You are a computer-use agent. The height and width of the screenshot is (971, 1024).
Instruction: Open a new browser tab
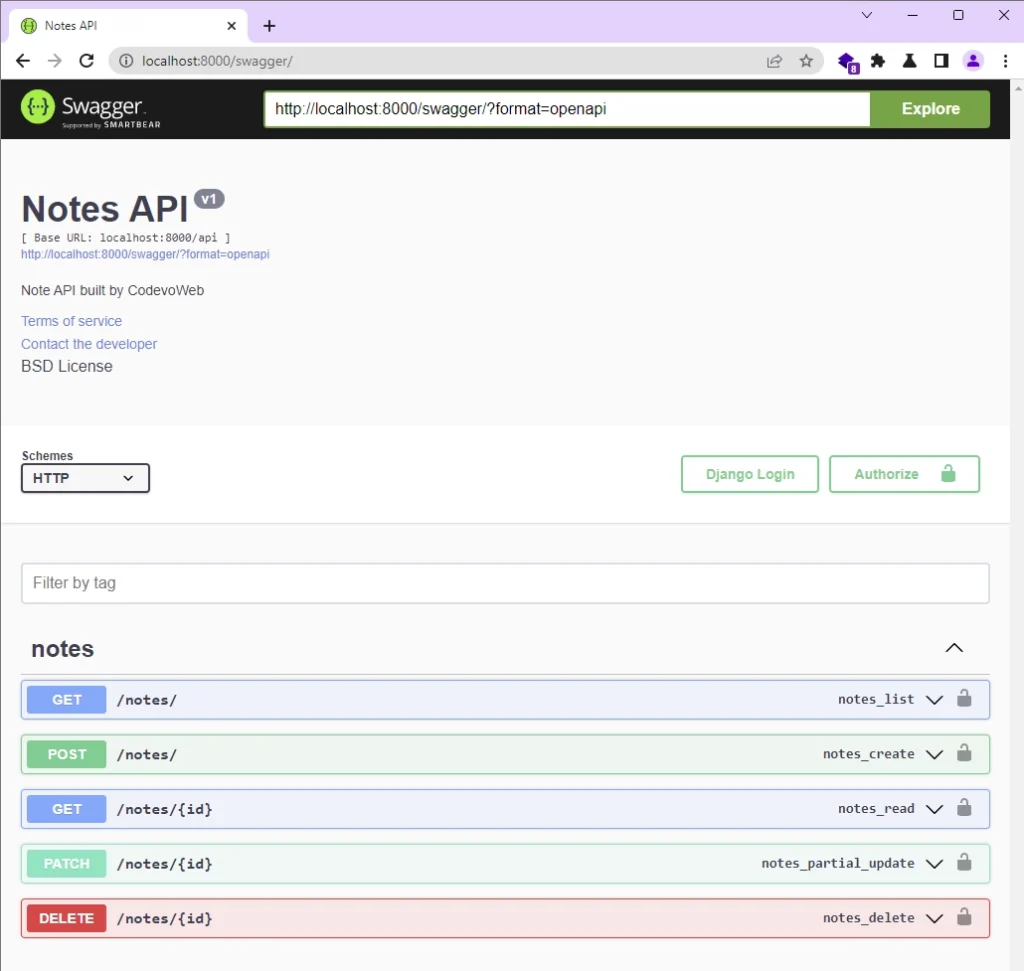(x=269, y=26)
